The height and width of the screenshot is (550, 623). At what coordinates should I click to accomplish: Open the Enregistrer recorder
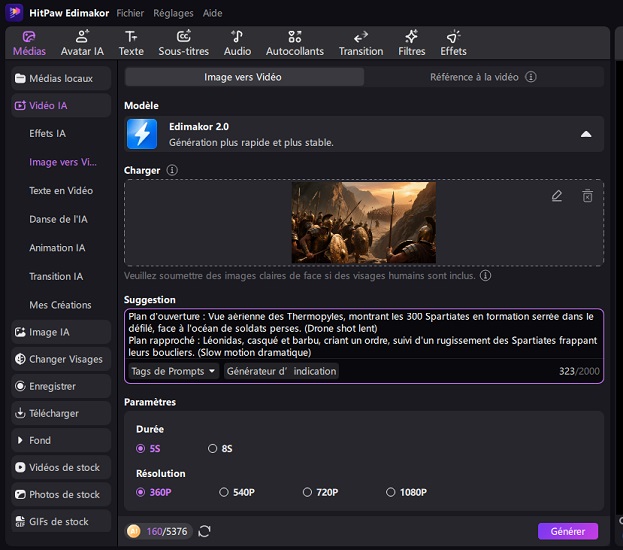pos(61,386)
